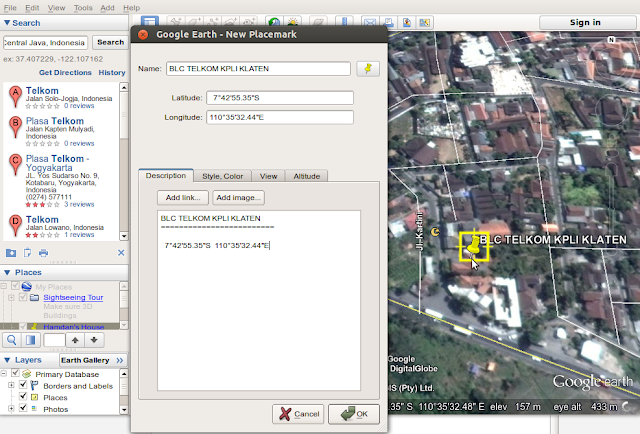
Task: Click the north indicator N on the compass
Action: [611, 40]
